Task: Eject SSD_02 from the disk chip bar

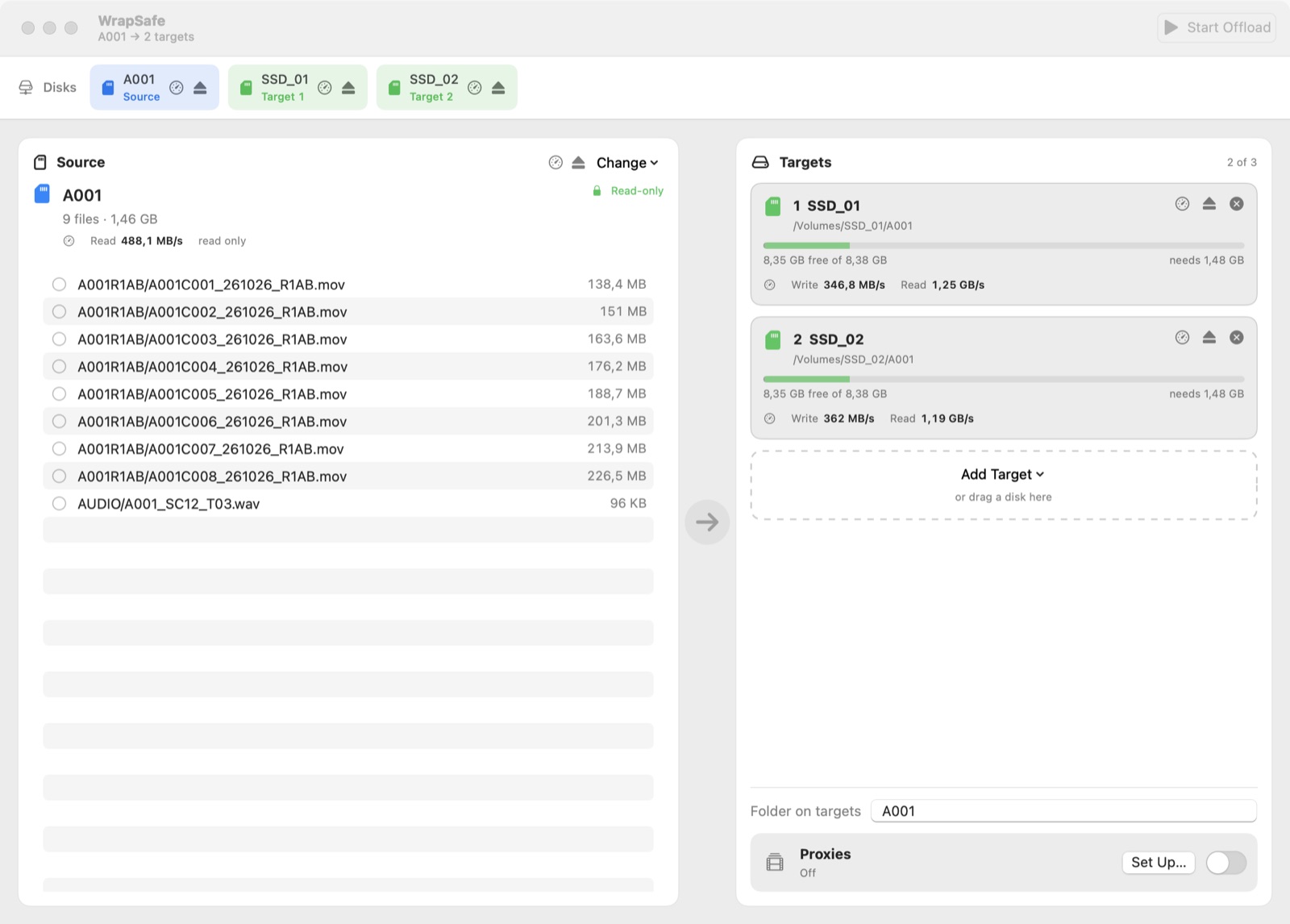Action: pyautogui.click(x=498, y=88)
